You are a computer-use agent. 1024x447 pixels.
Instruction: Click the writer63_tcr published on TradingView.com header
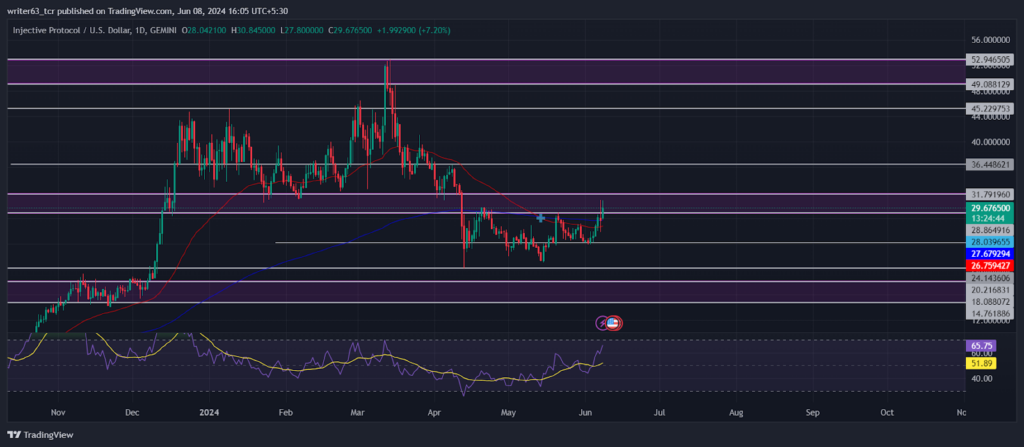(148, 11)
